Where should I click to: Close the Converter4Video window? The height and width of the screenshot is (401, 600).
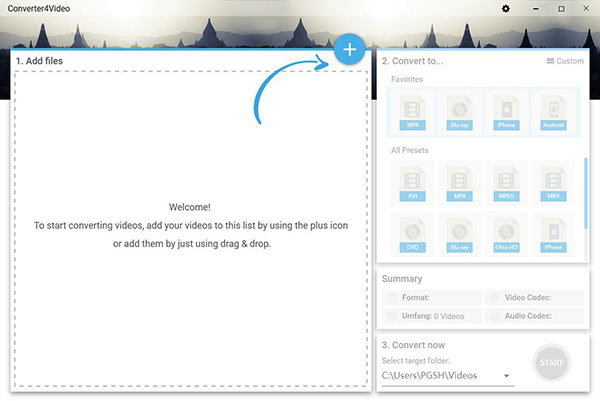tap(586, 8)
